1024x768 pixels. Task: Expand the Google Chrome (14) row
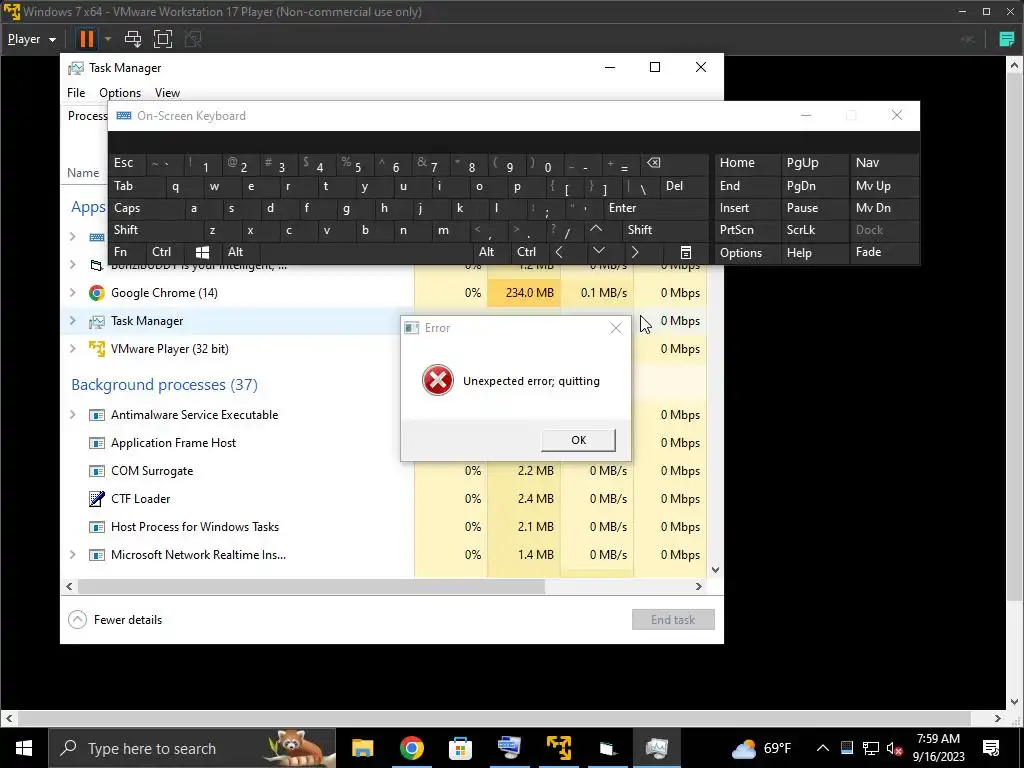tap(72, 293)
